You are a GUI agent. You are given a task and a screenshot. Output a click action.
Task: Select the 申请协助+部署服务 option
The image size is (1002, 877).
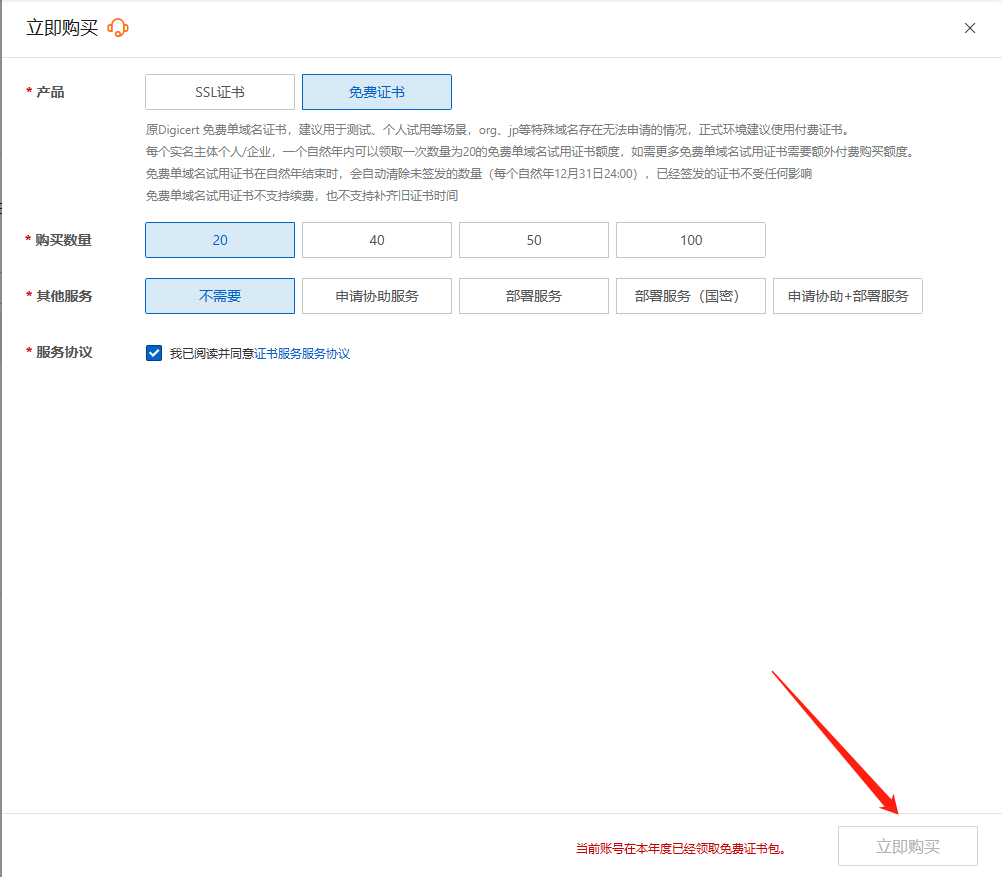tap(848, 296)
